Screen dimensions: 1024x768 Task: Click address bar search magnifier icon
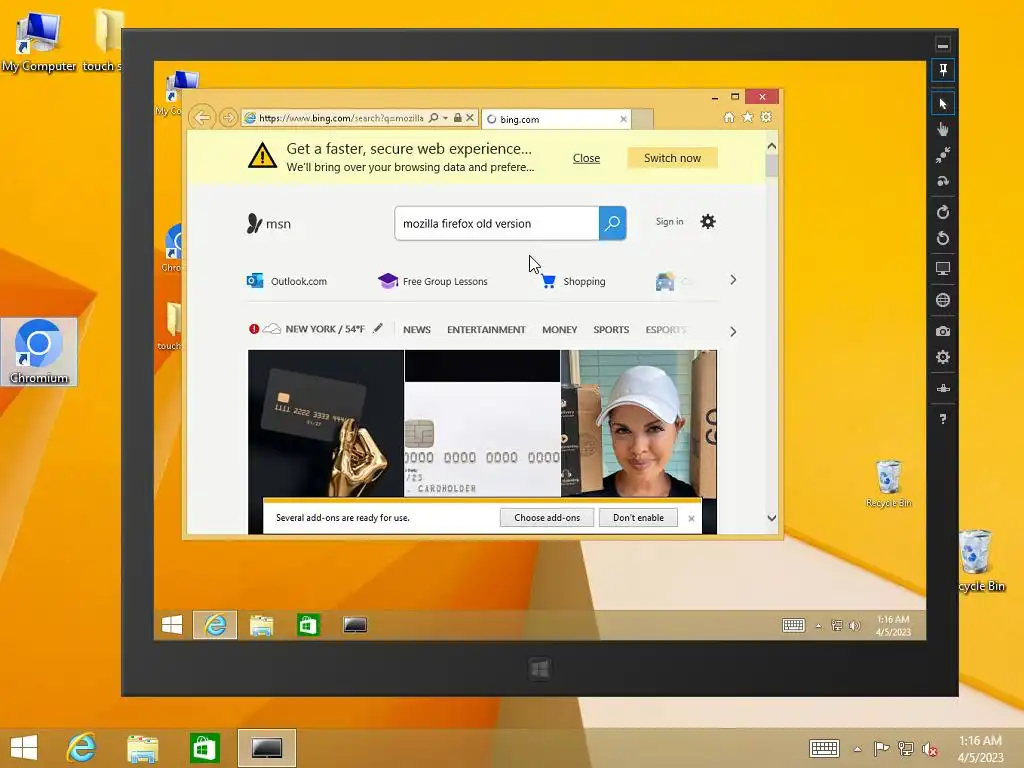pos(434,118)
